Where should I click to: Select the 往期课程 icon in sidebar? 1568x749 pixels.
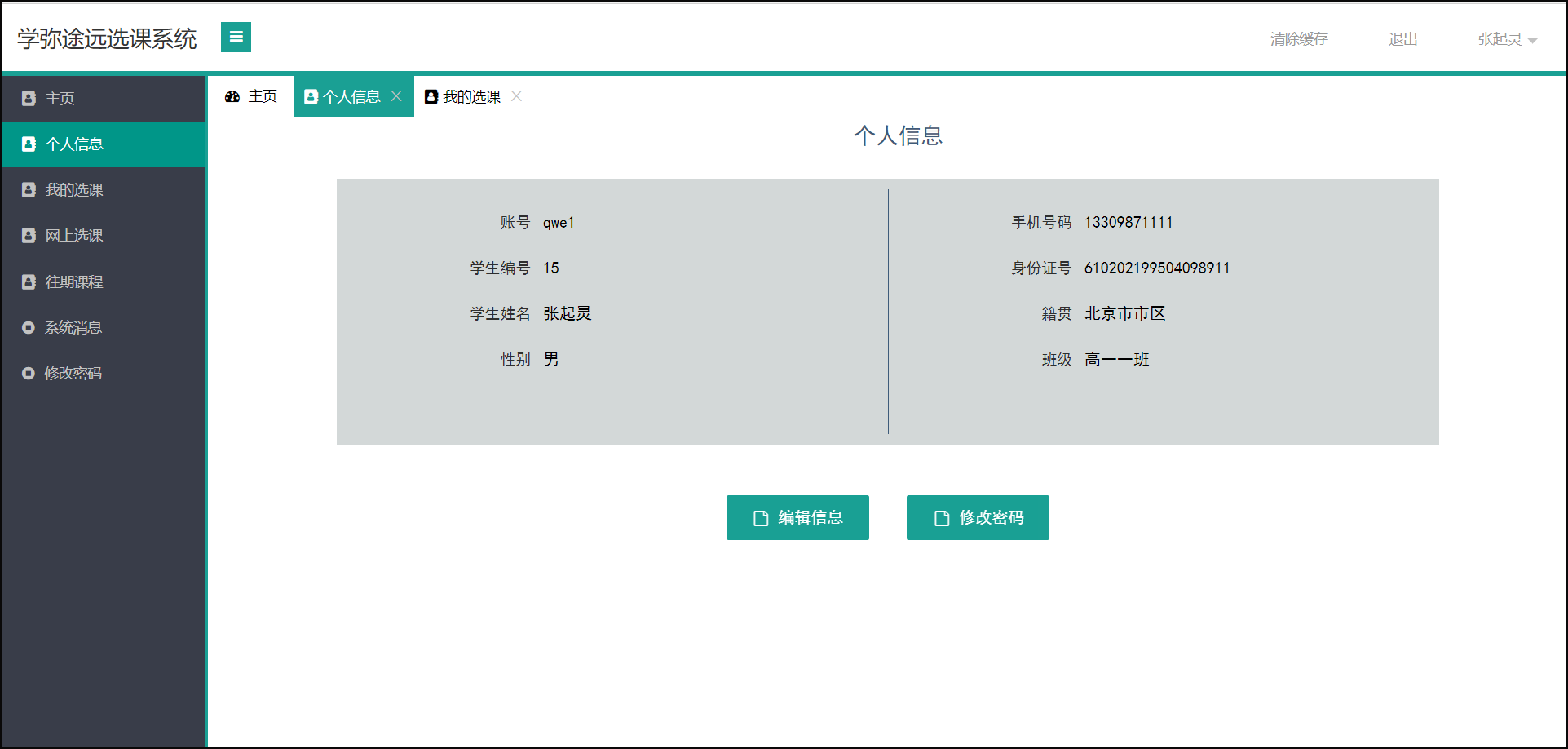[29, 281]
